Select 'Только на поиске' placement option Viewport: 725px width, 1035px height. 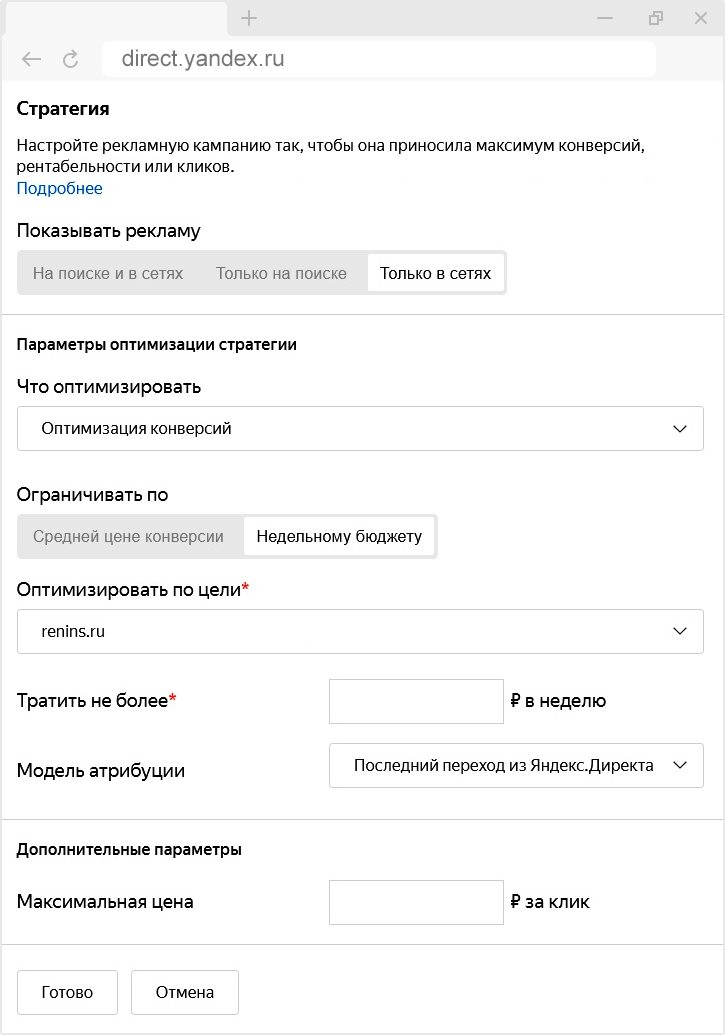click(x=281, y=273)
